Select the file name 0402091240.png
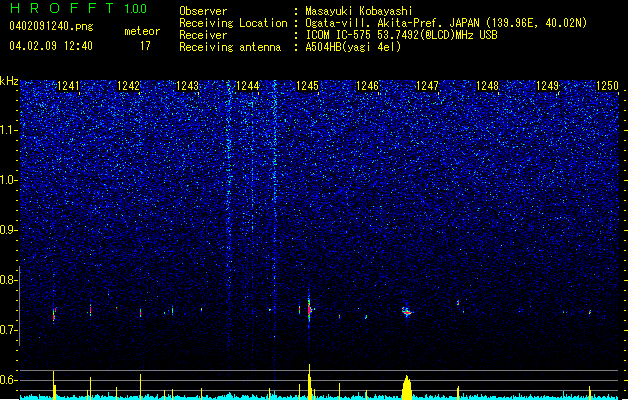This screenshot has width=629, height=400. click(x=51, y=26)
